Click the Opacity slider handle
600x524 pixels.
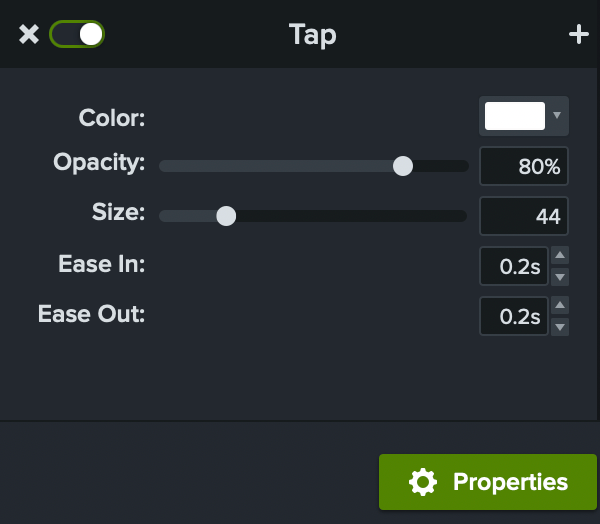[x=403, y=166]
